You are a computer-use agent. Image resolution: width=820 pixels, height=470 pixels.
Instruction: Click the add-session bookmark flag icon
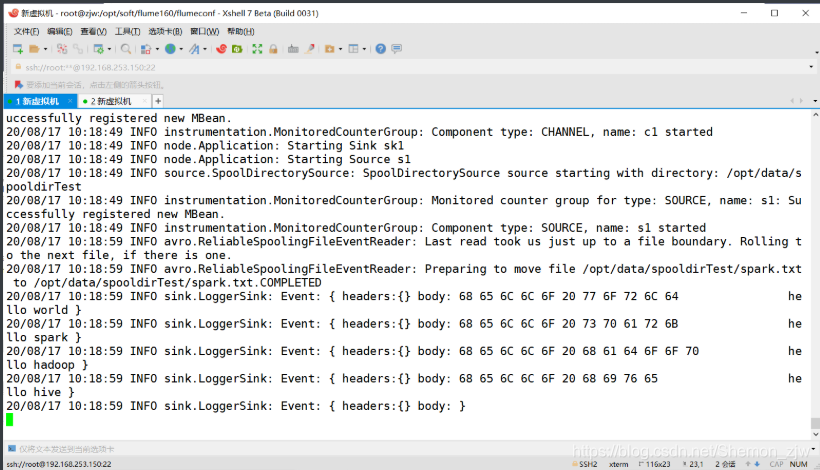click(18, 85)
